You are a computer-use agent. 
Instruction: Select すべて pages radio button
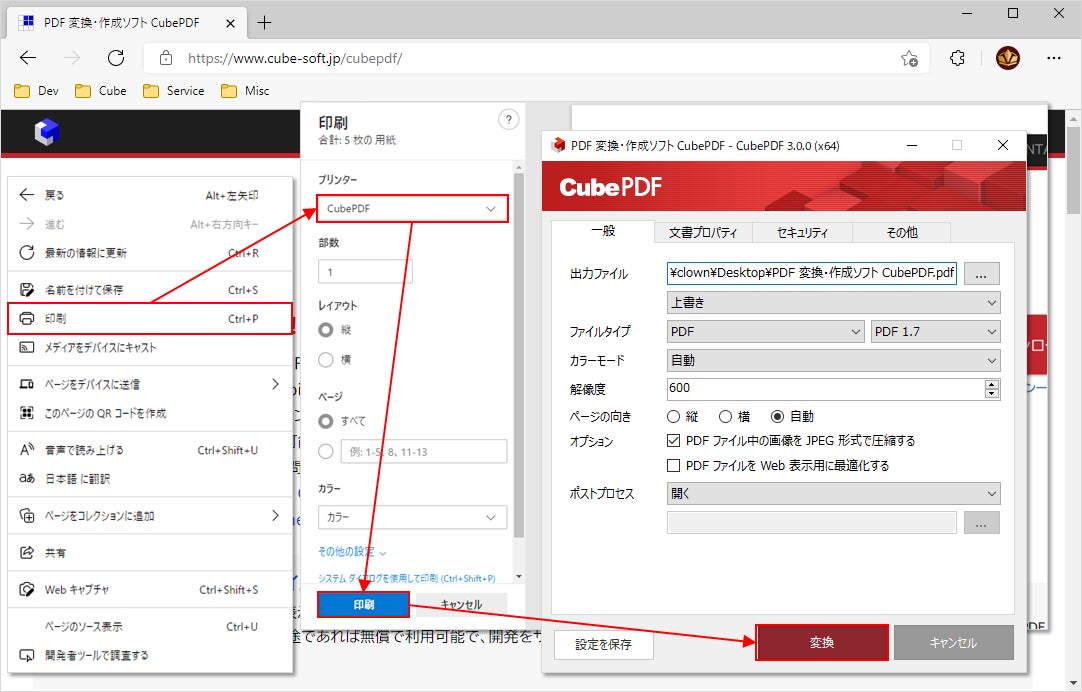coord(326,421)
